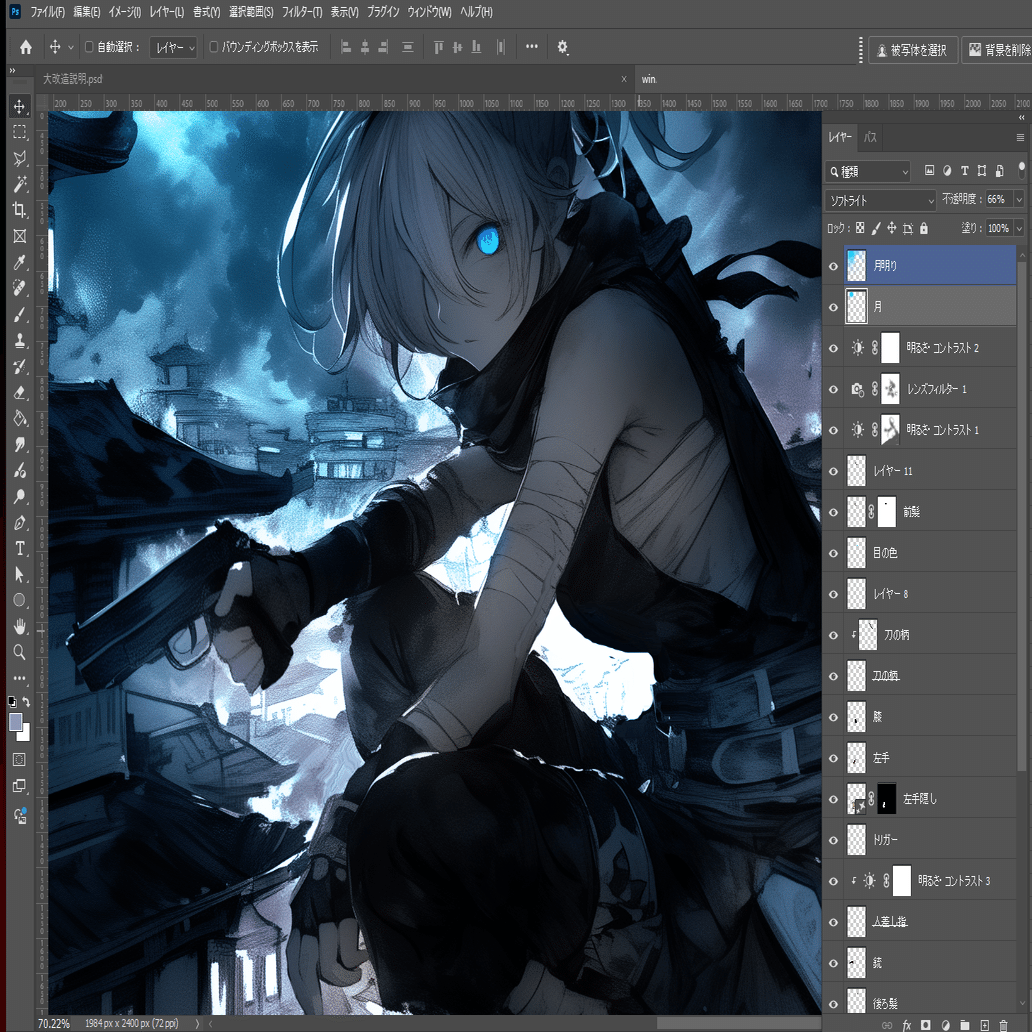
Task: Open the three-dots more align options
Action: coord(532,47)
